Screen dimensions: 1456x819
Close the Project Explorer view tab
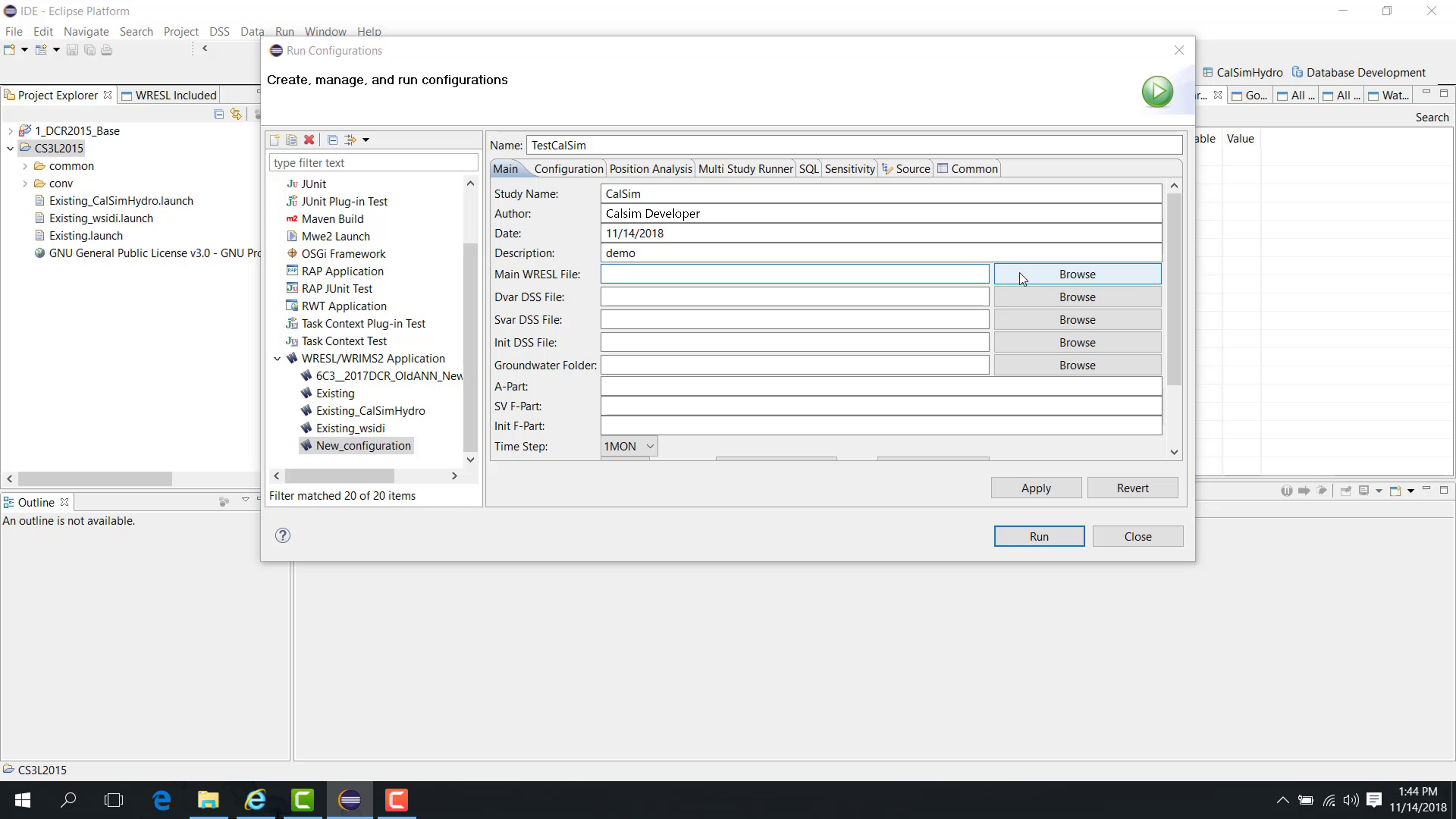click(108, 94)
